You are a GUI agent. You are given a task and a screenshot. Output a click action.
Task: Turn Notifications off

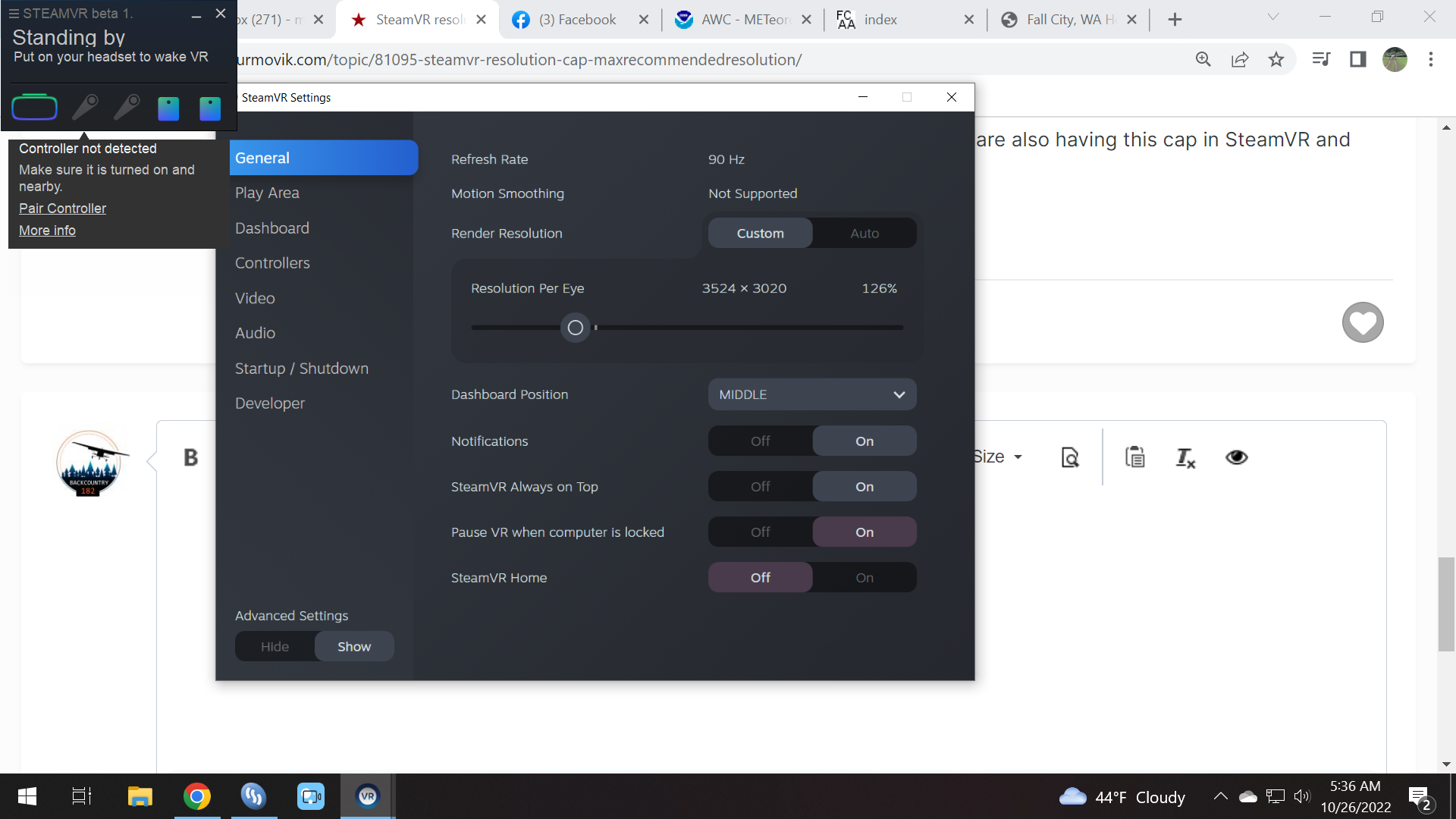761,441
